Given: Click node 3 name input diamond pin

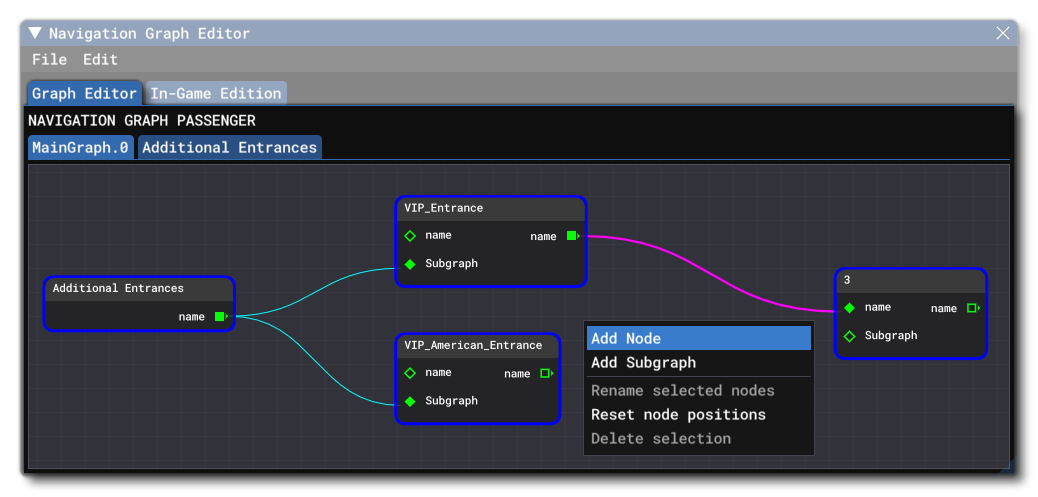Looking at the screenshot, I should click(x=850, y=308).
